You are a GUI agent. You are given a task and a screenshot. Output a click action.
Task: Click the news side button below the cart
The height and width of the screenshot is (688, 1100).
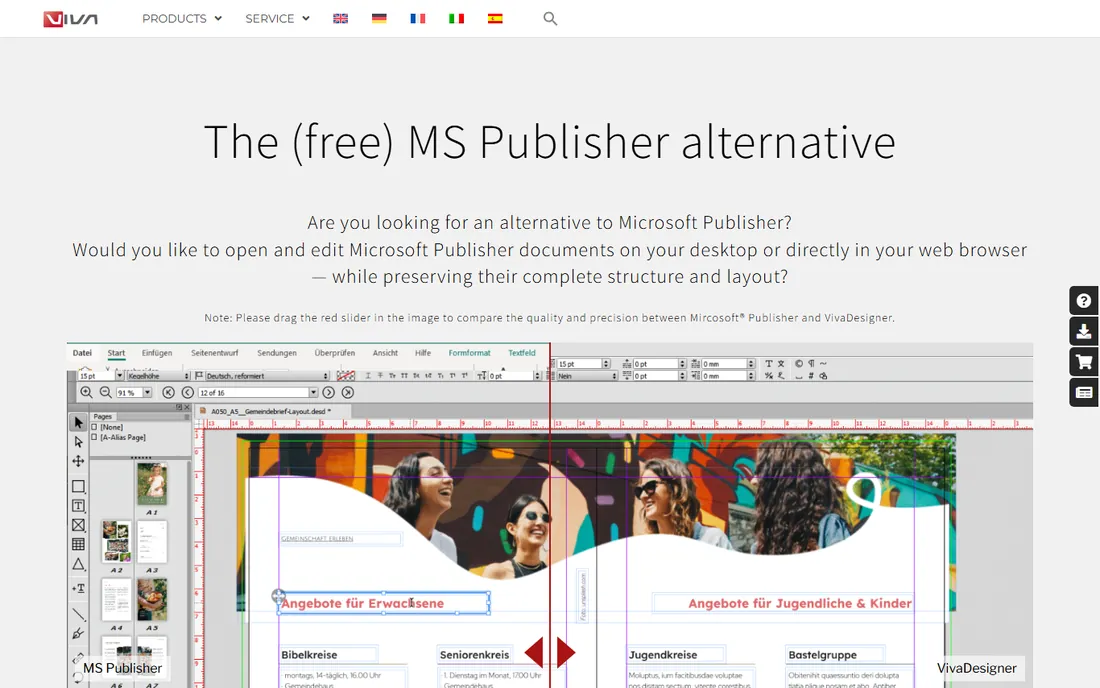tap(1084, 393)
